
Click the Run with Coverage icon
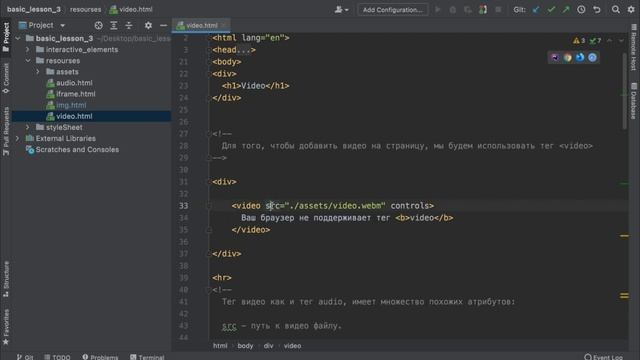coord(468,9)
